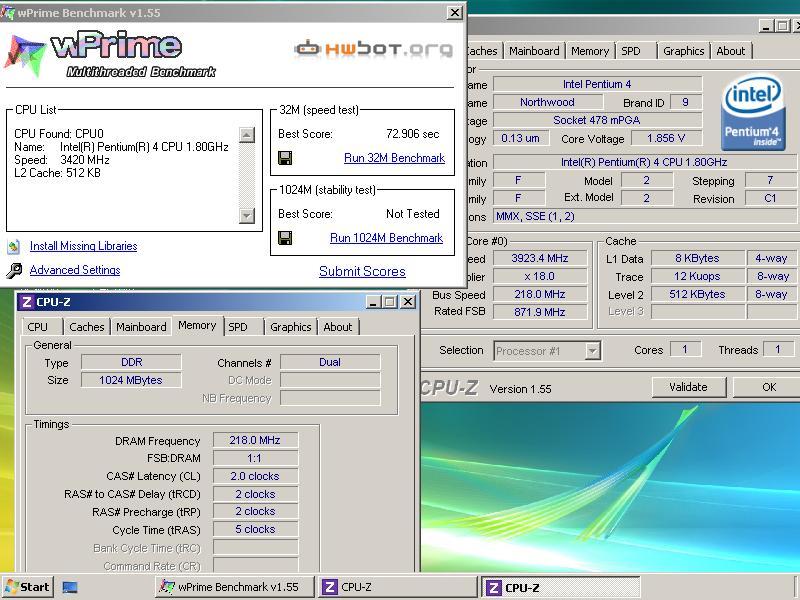Open Install Missing Libraries link
The image size is (800, 600).
[84, 246]
